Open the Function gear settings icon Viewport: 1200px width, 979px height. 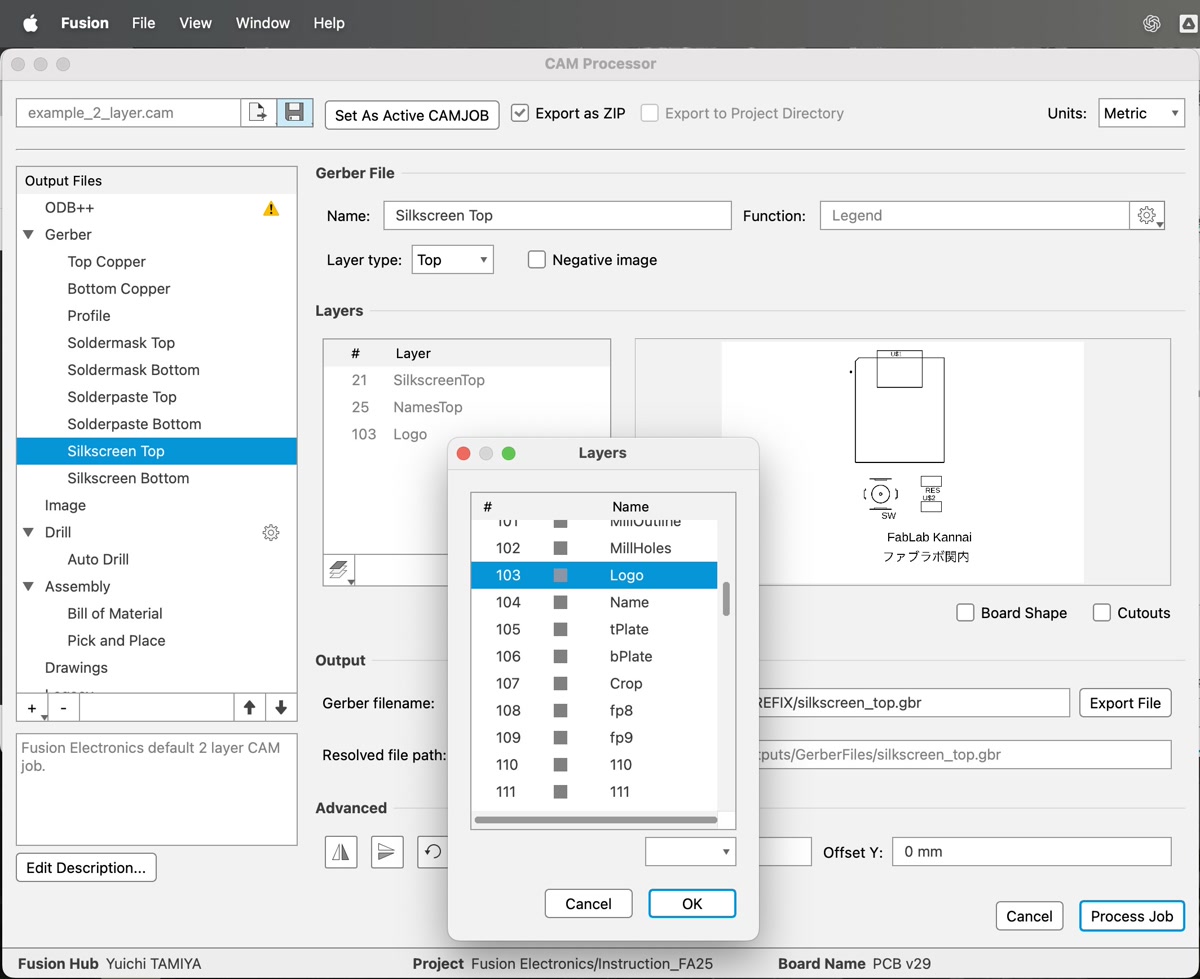tap(1147, 215)
